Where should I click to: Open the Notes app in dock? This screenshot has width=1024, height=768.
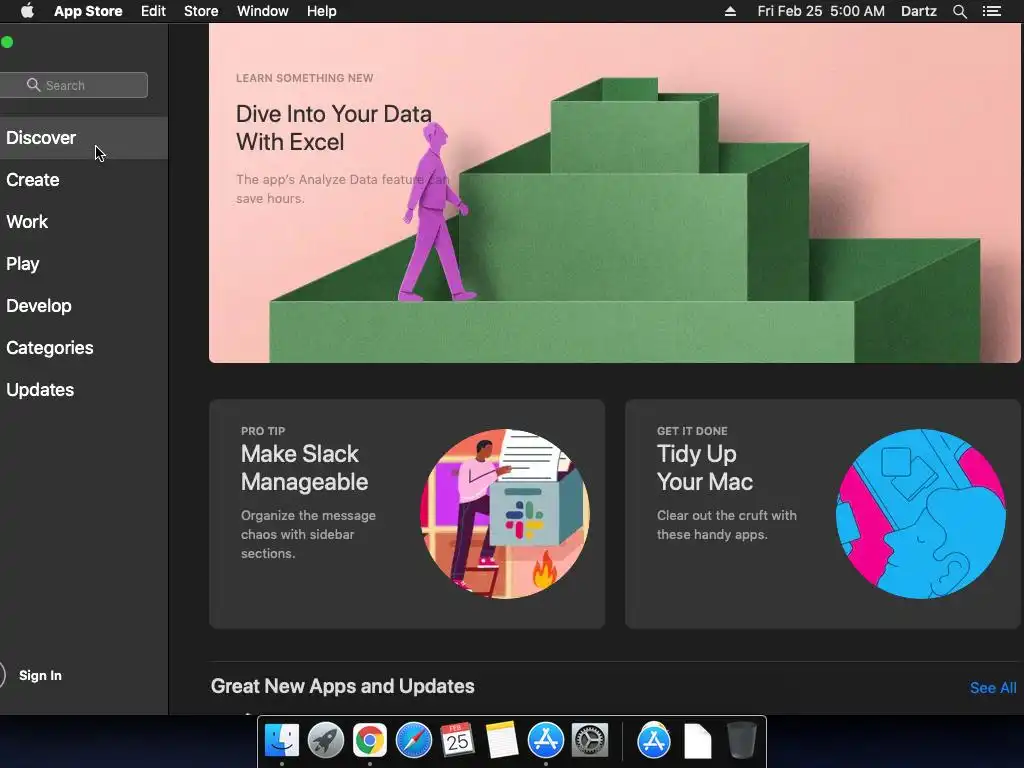(x=502, y=741)
